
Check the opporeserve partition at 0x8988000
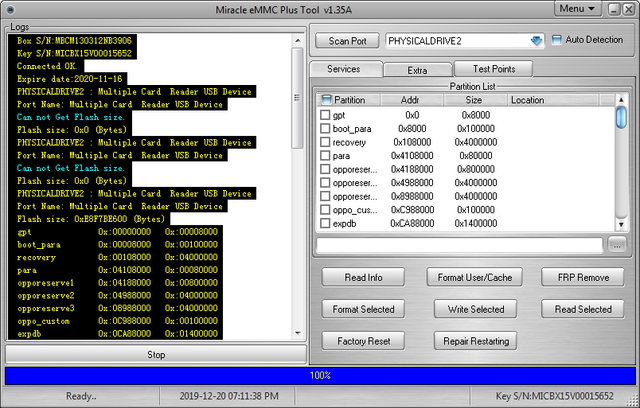[x=325, y=196]
